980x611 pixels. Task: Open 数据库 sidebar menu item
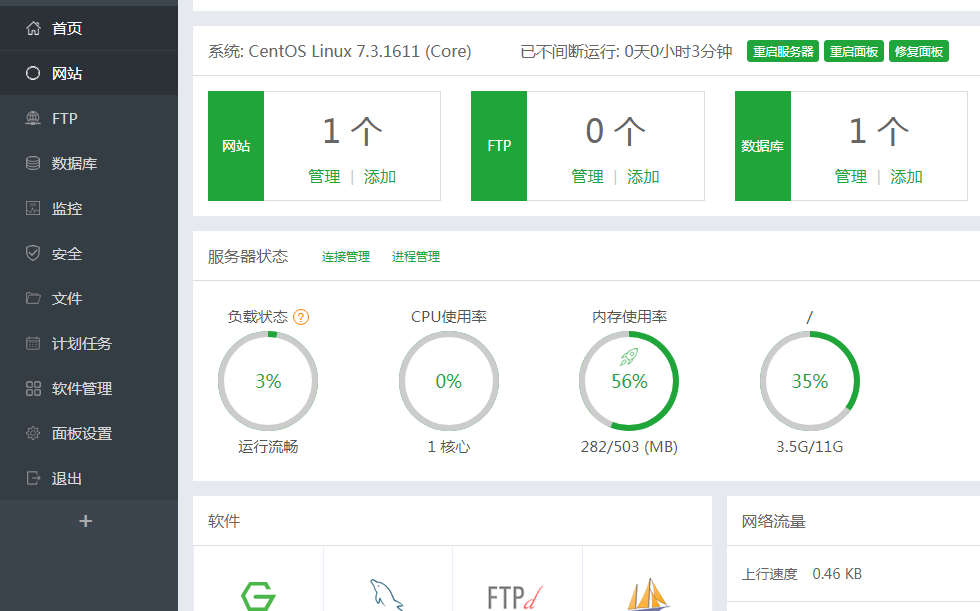(89, 163)
